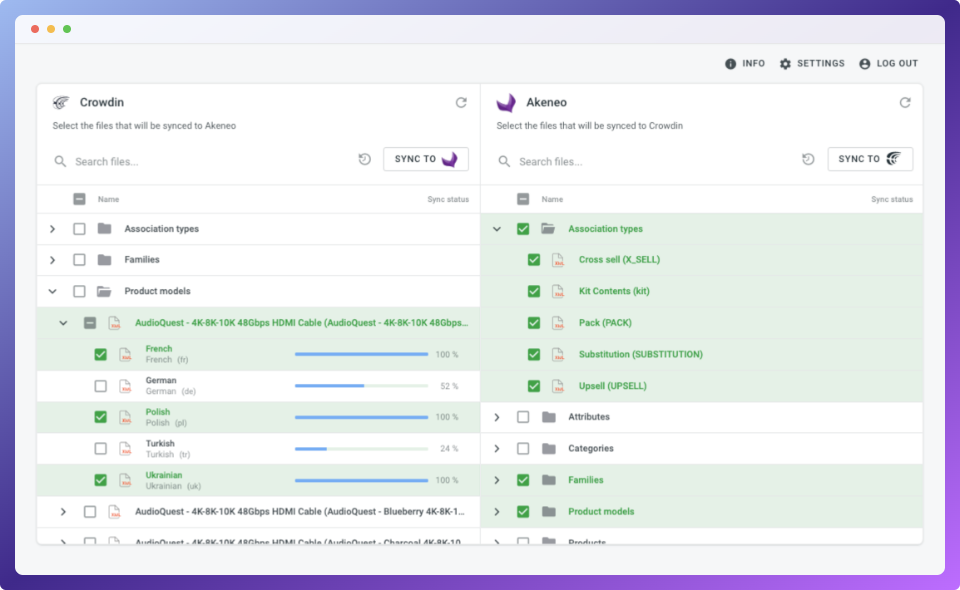Click the Turkish file XML icon
960x590 pixels.
coord(126,449)
